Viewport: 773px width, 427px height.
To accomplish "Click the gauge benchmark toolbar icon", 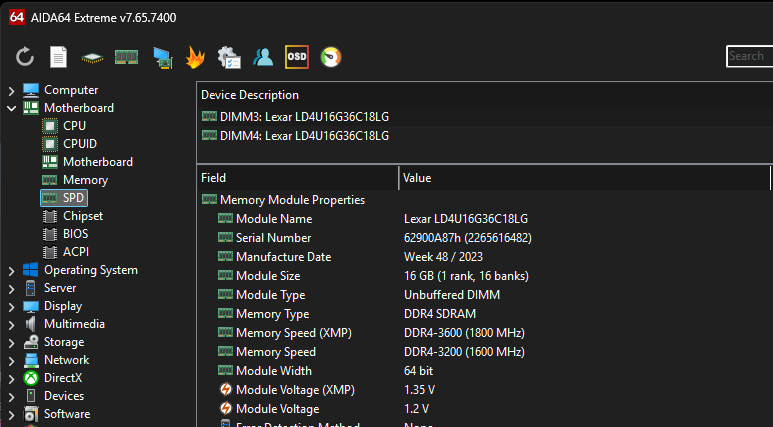I will coord(331,57).
